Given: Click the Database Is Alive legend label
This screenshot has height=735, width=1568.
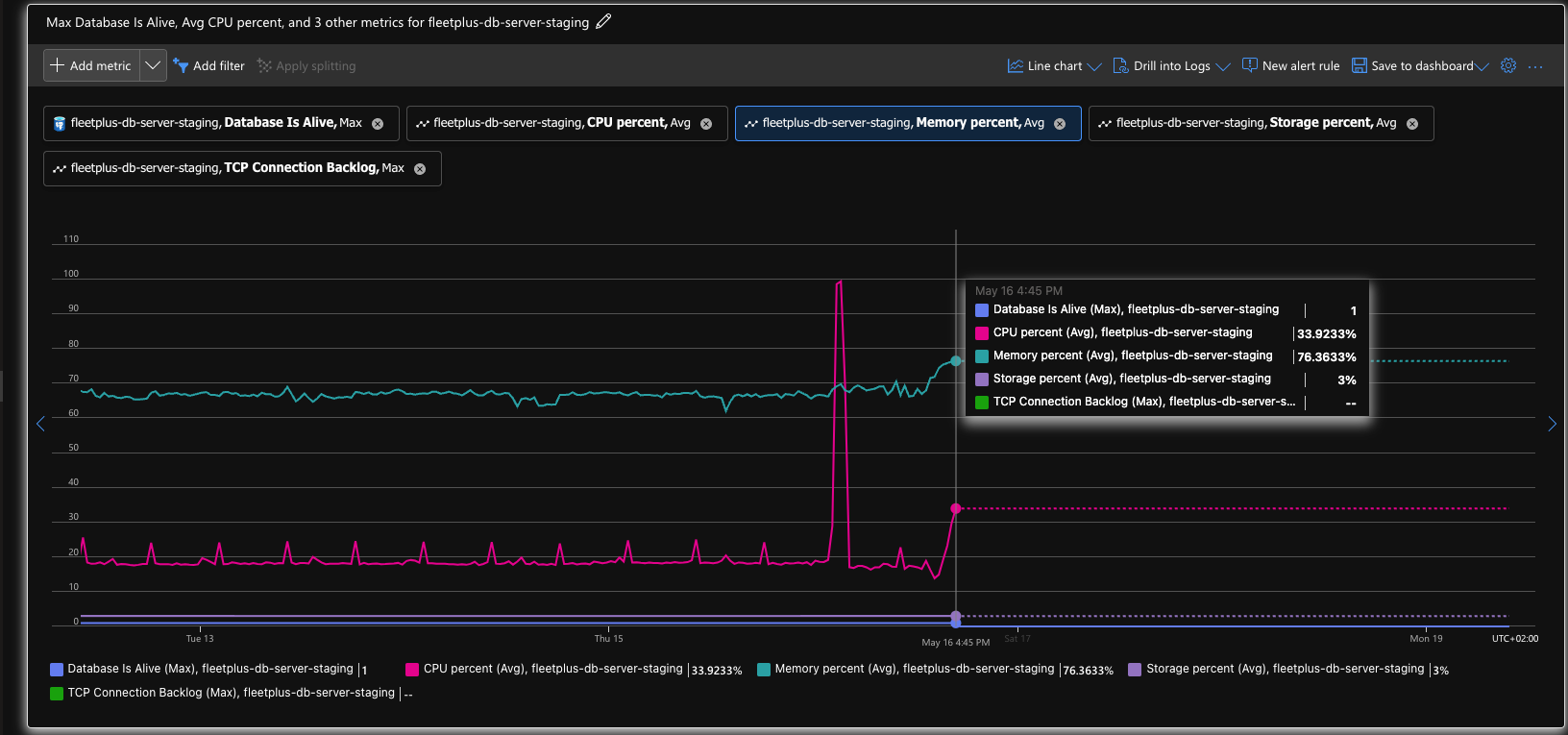Looking at the screenshot, I should pyautogui.click(x=210, y=669).
